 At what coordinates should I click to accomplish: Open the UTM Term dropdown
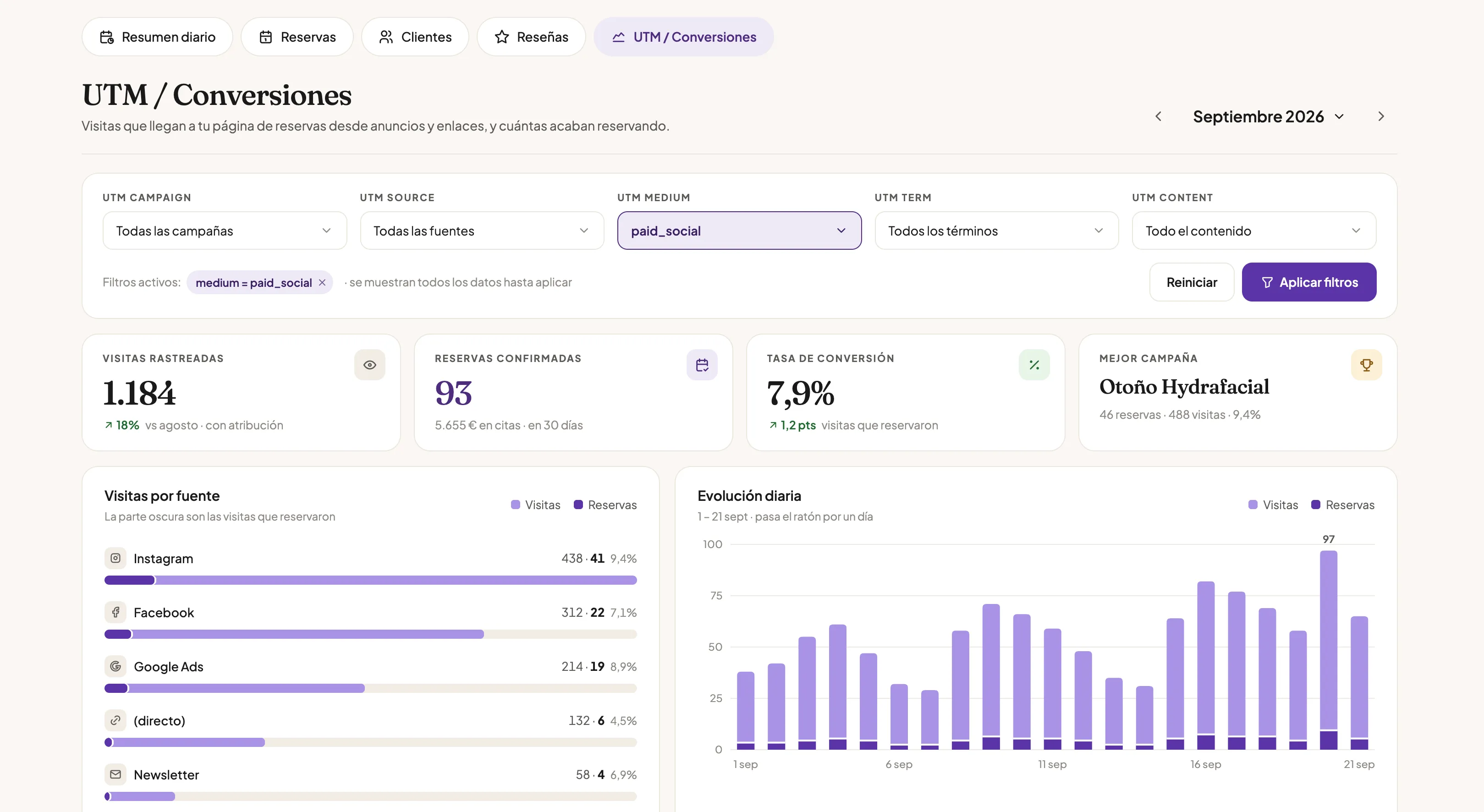click(997, 230)
